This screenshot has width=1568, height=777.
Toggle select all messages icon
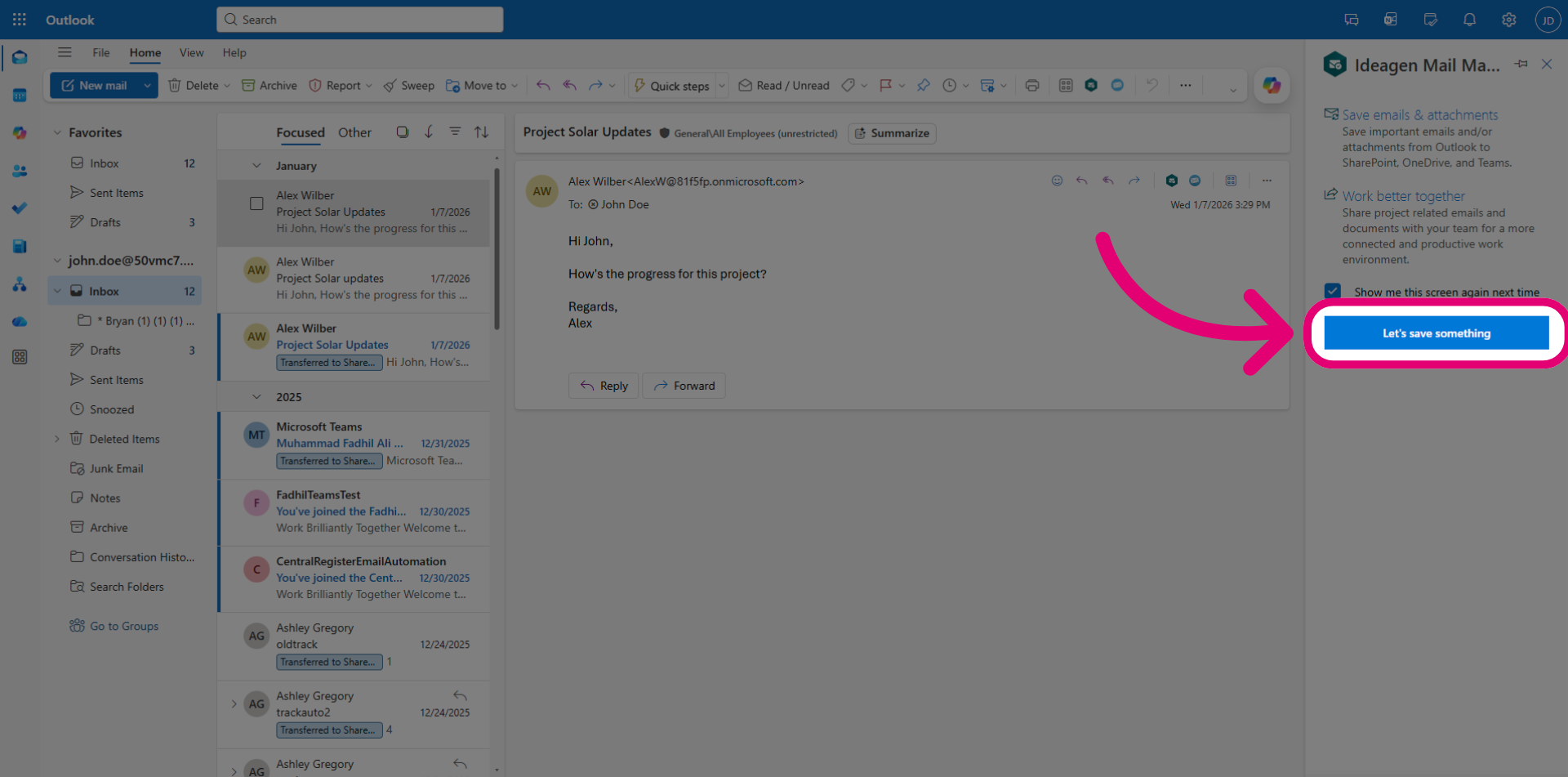pos(402,132)
